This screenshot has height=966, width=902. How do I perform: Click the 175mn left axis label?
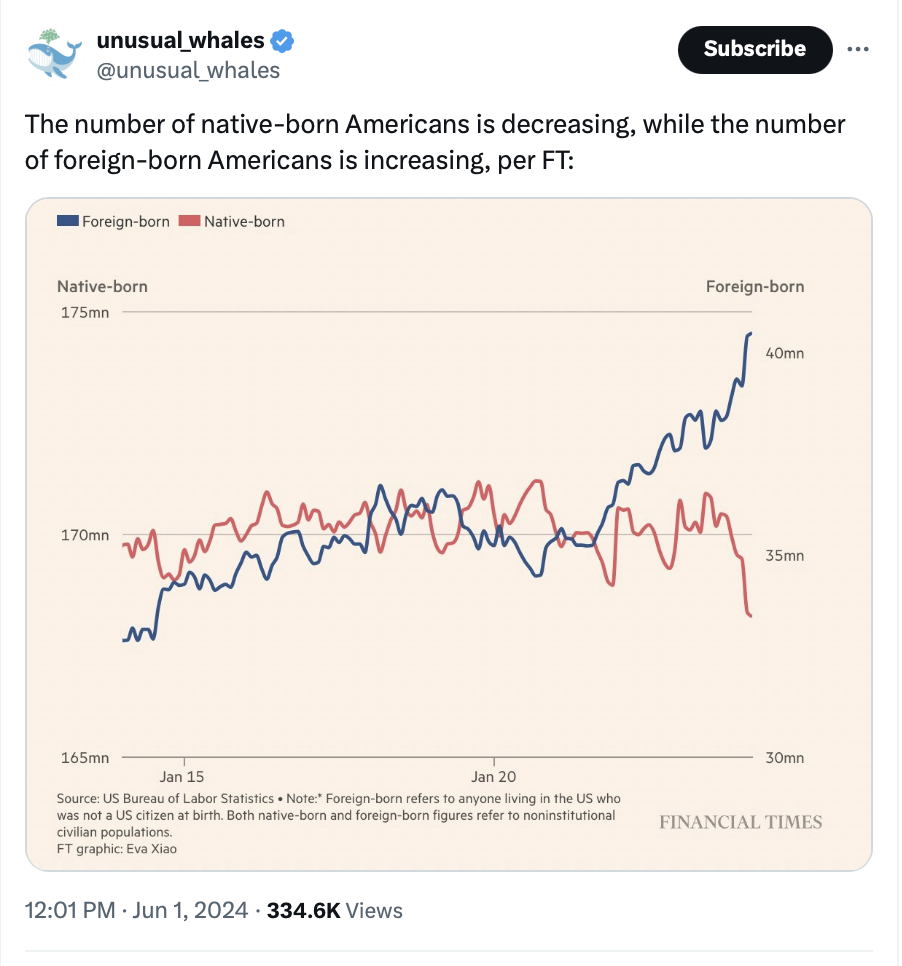85,313
